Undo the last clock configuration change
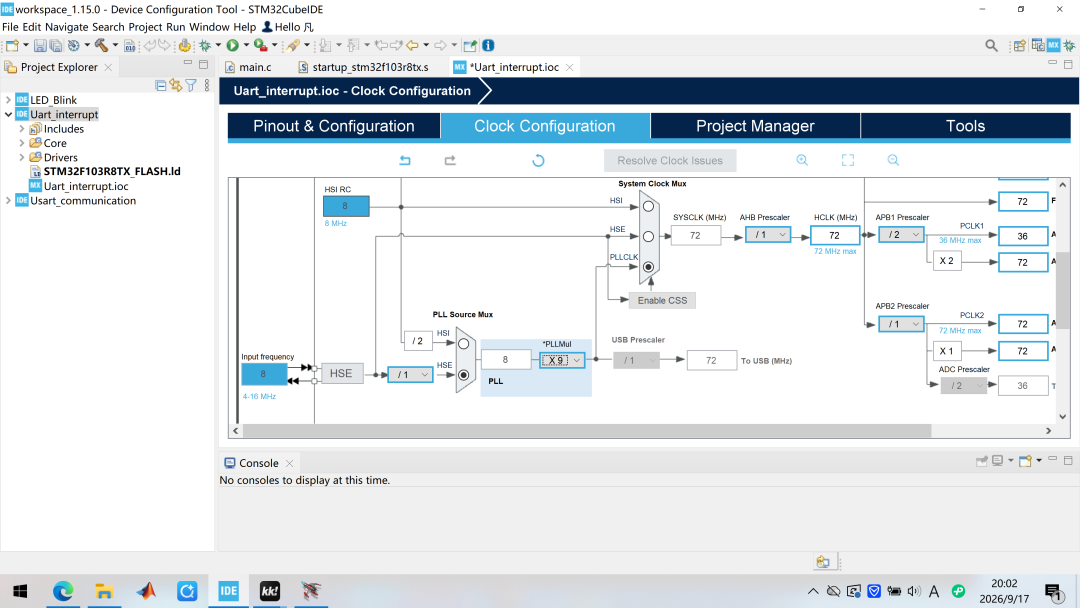 click(x=405, y=160)
